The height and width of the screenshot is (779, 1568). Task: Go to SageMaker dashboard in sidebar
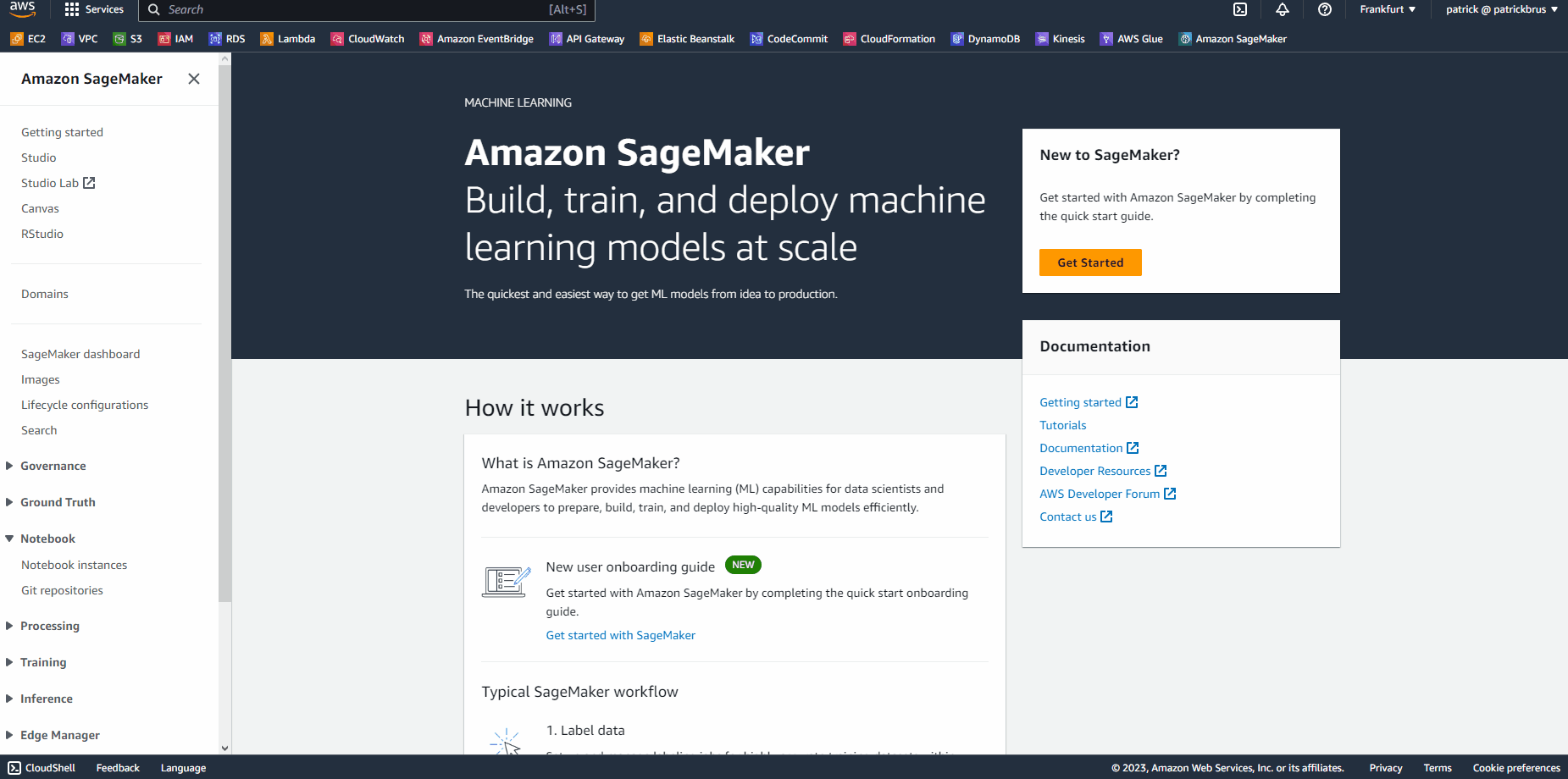point(80,354)
